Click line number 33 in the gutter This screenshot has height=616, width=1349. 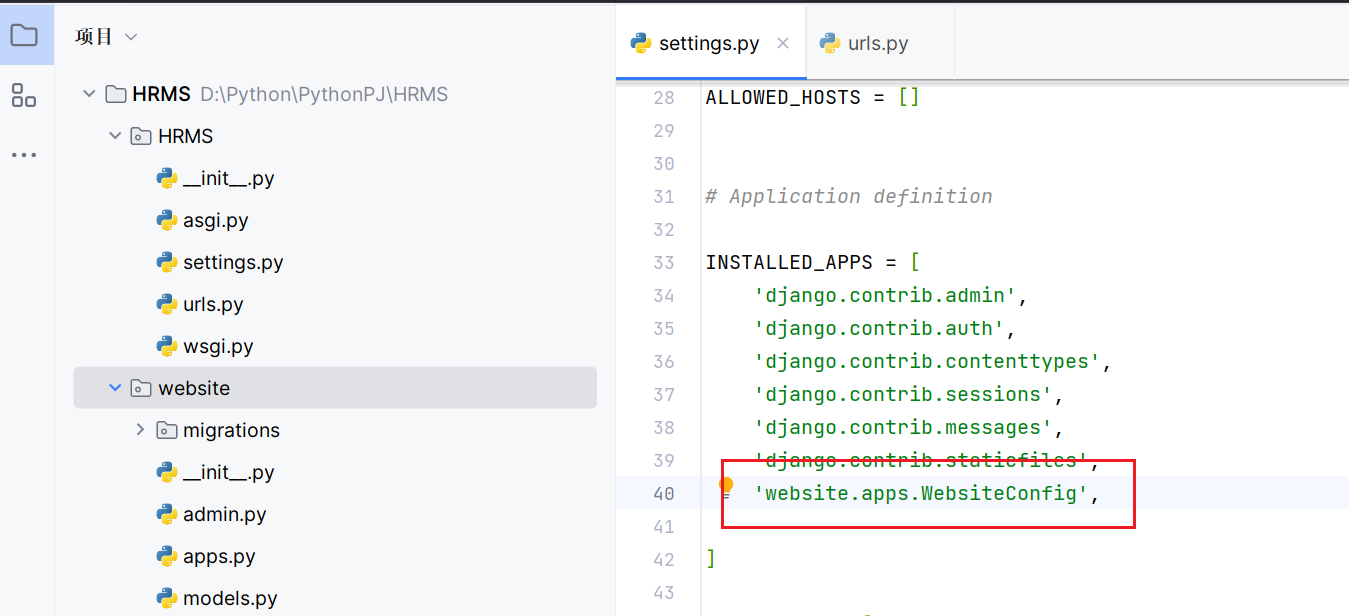[x=663, y=262]
